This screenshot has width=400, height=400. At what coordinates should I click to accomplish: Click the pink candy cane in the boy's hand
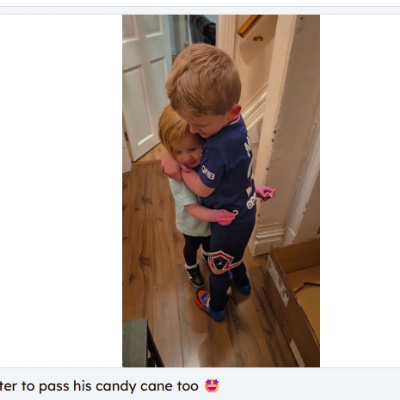266,192
